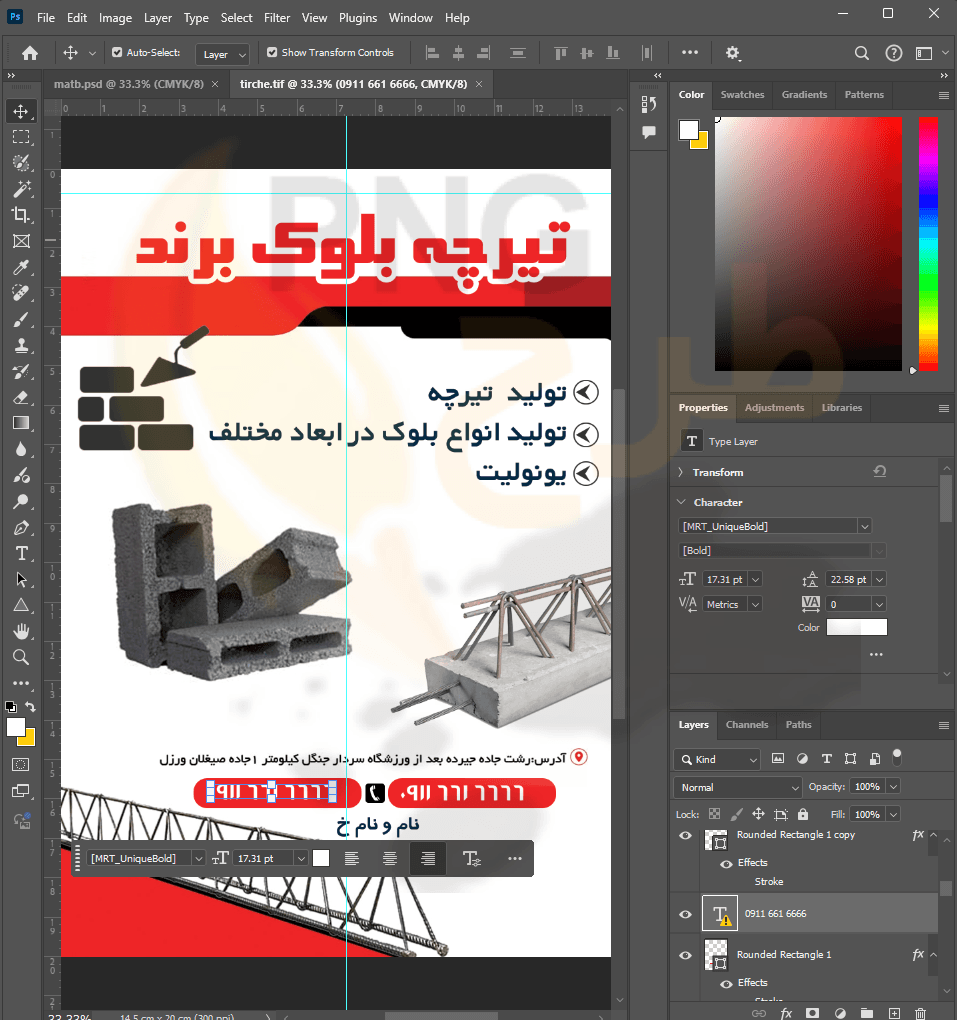Toggle Lock all layer padlock icon

pyautogui.click(x=802, y=814)
